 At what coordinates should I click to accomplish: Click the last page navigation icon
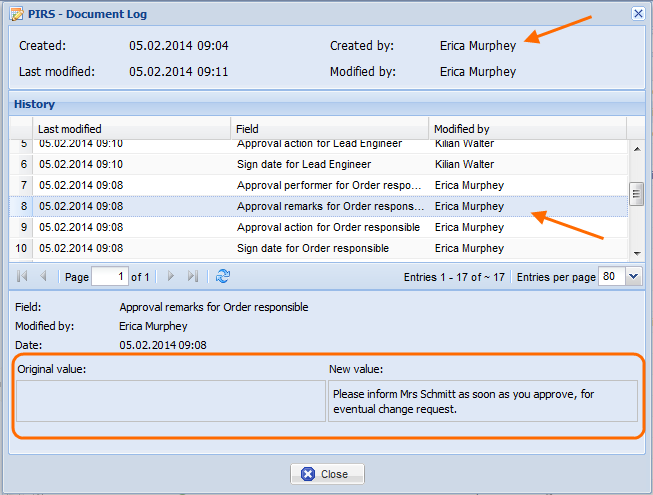[193, 276]
